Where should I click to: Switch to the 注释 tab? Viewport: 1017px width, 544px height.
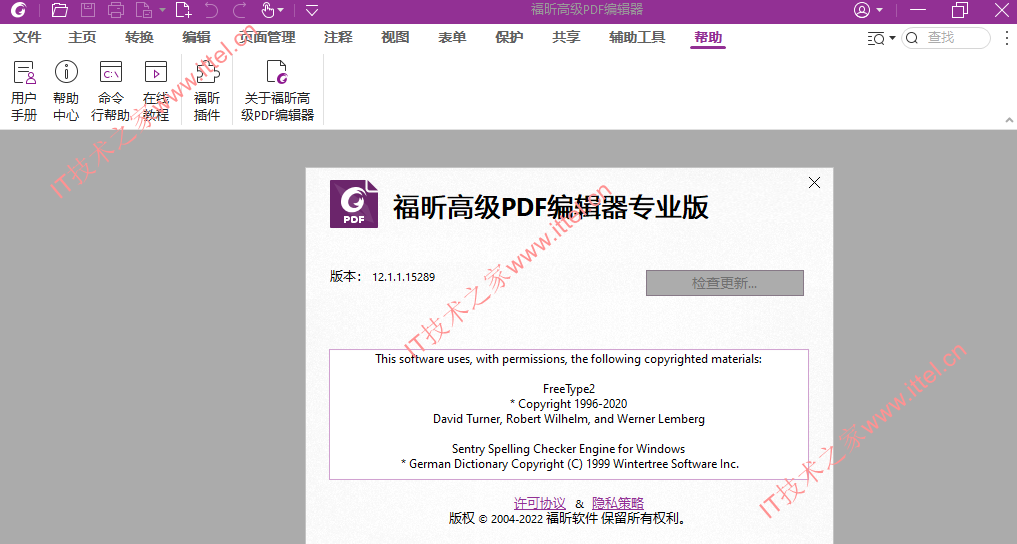coord(339,38)
